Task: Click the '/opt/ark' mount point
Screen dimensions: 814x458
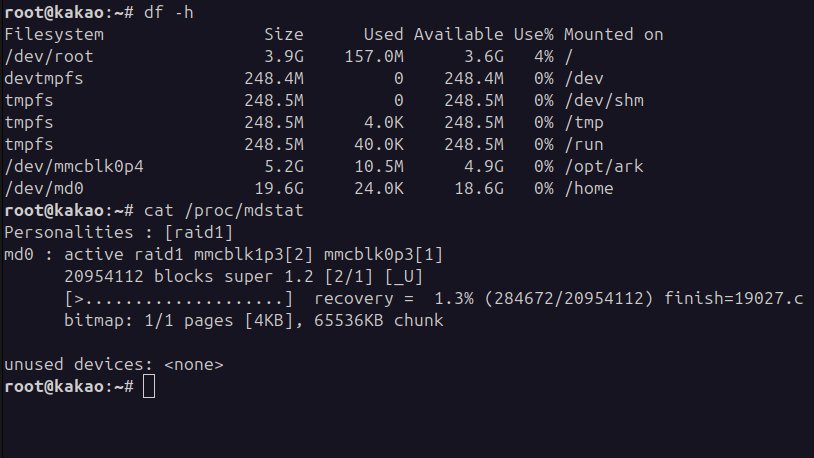Action: (x=604, y=167)
